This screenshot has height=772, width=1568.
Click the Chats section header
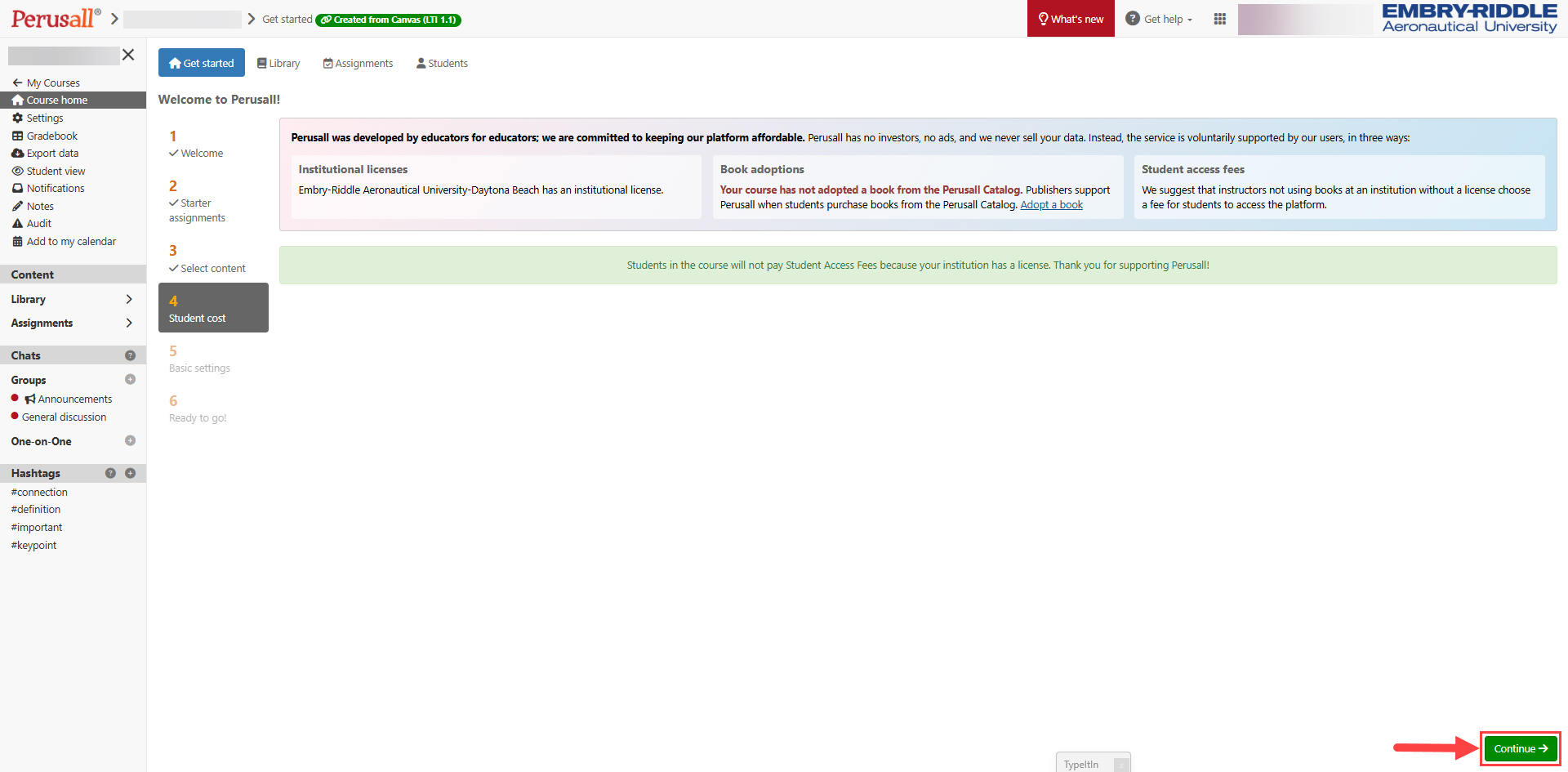(73, 355)
